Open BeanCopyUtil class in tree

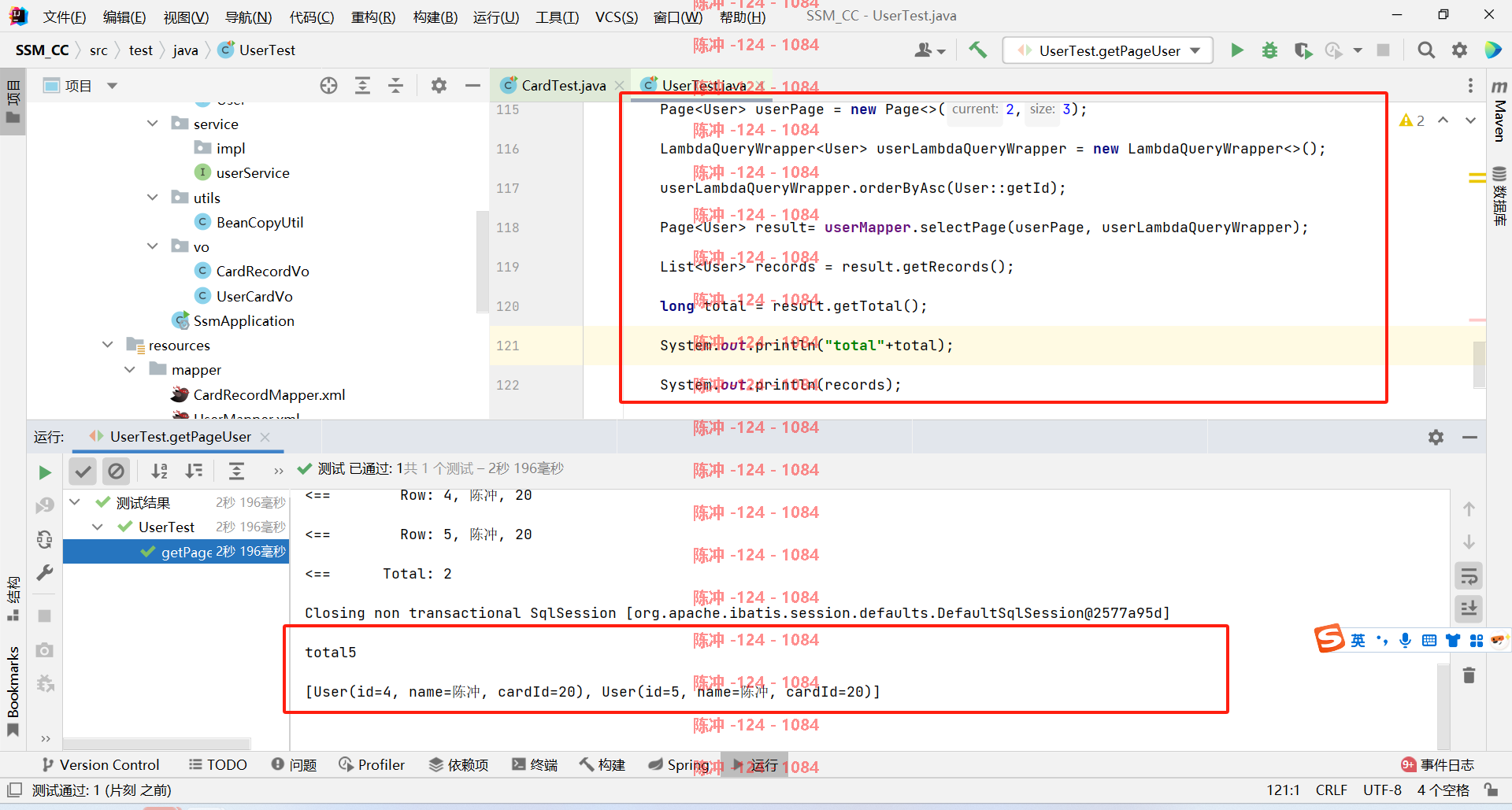click(x=259, y=222)
